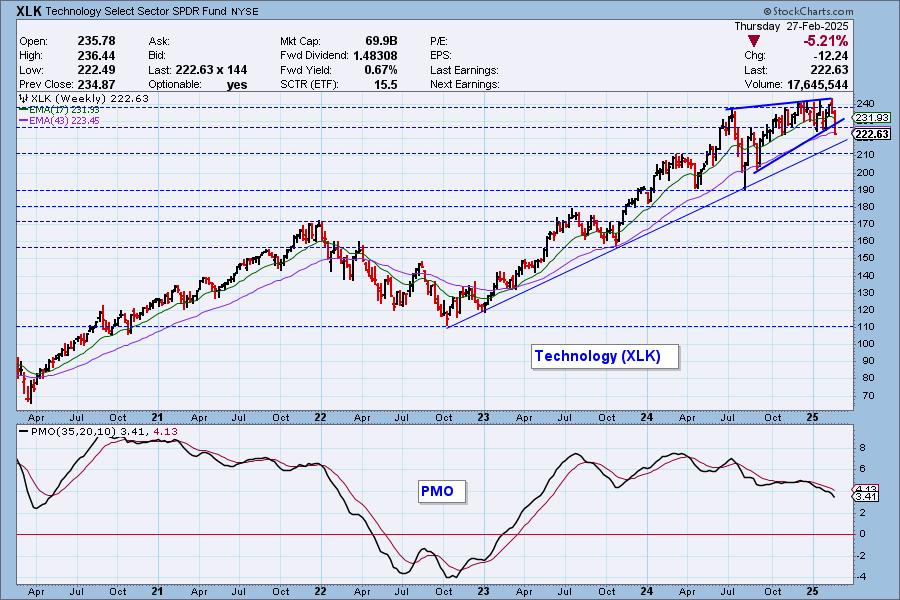Click the 'Technology (XLK)' annotation box
900x600 pixels.
[x=605, y=357]
